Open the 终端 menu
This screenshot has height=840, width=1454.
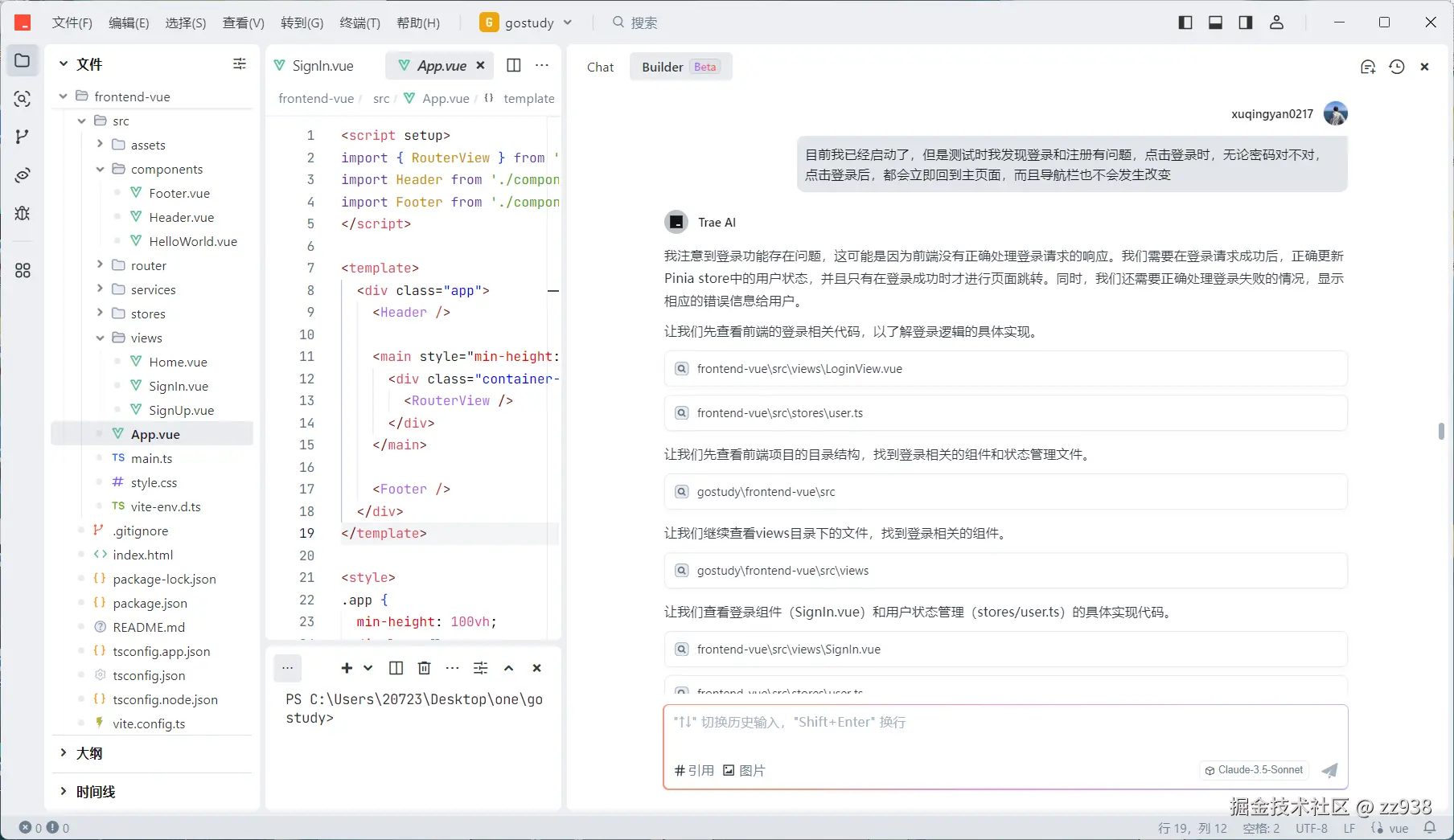point(359,23)
